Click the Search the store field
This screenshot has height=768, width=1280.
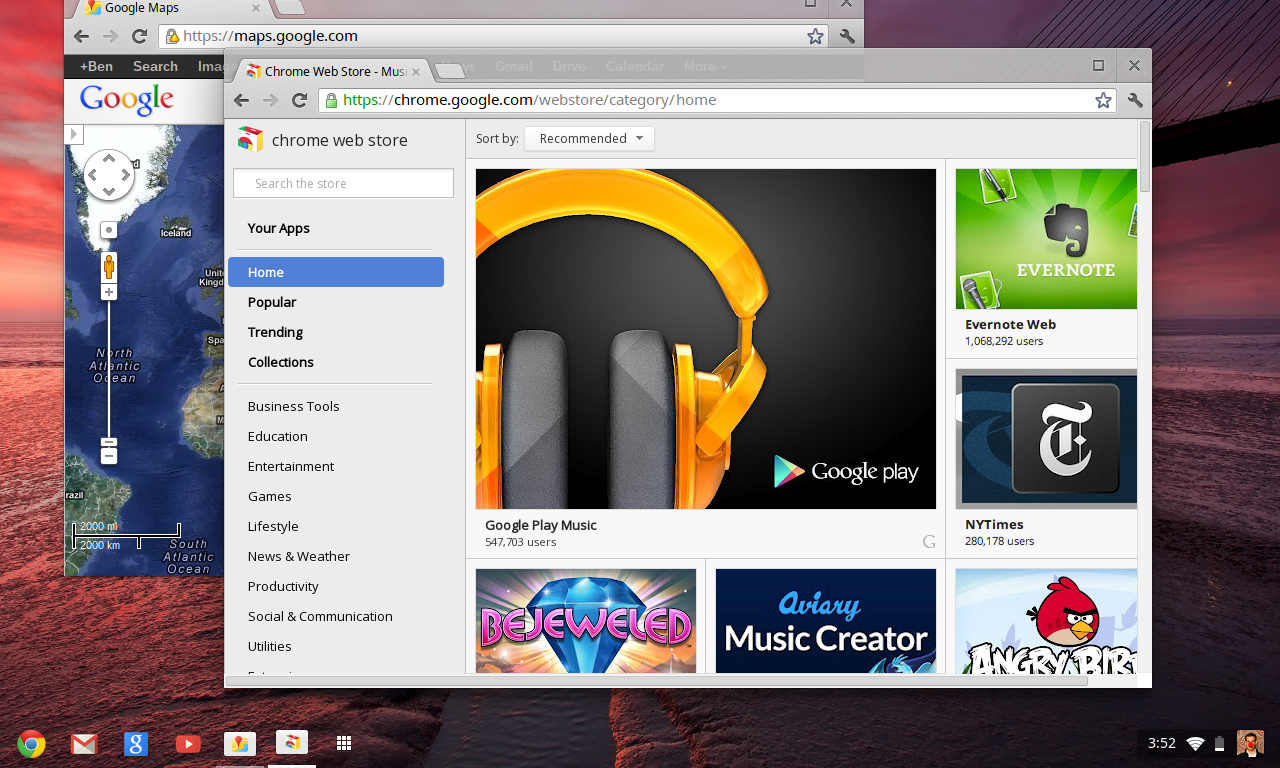(343, 183)
